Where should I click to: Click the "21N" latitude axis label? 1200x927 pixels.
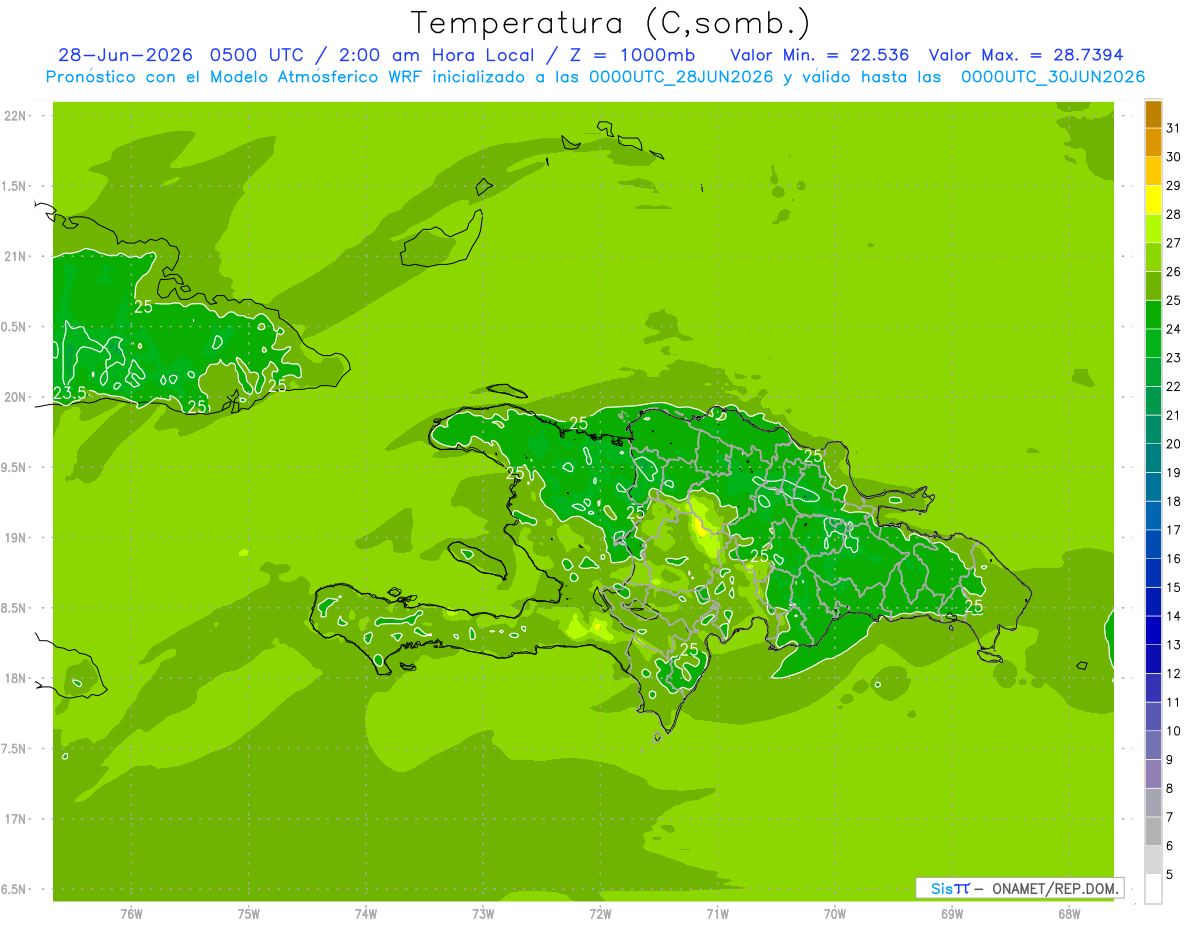coord(15,256)
